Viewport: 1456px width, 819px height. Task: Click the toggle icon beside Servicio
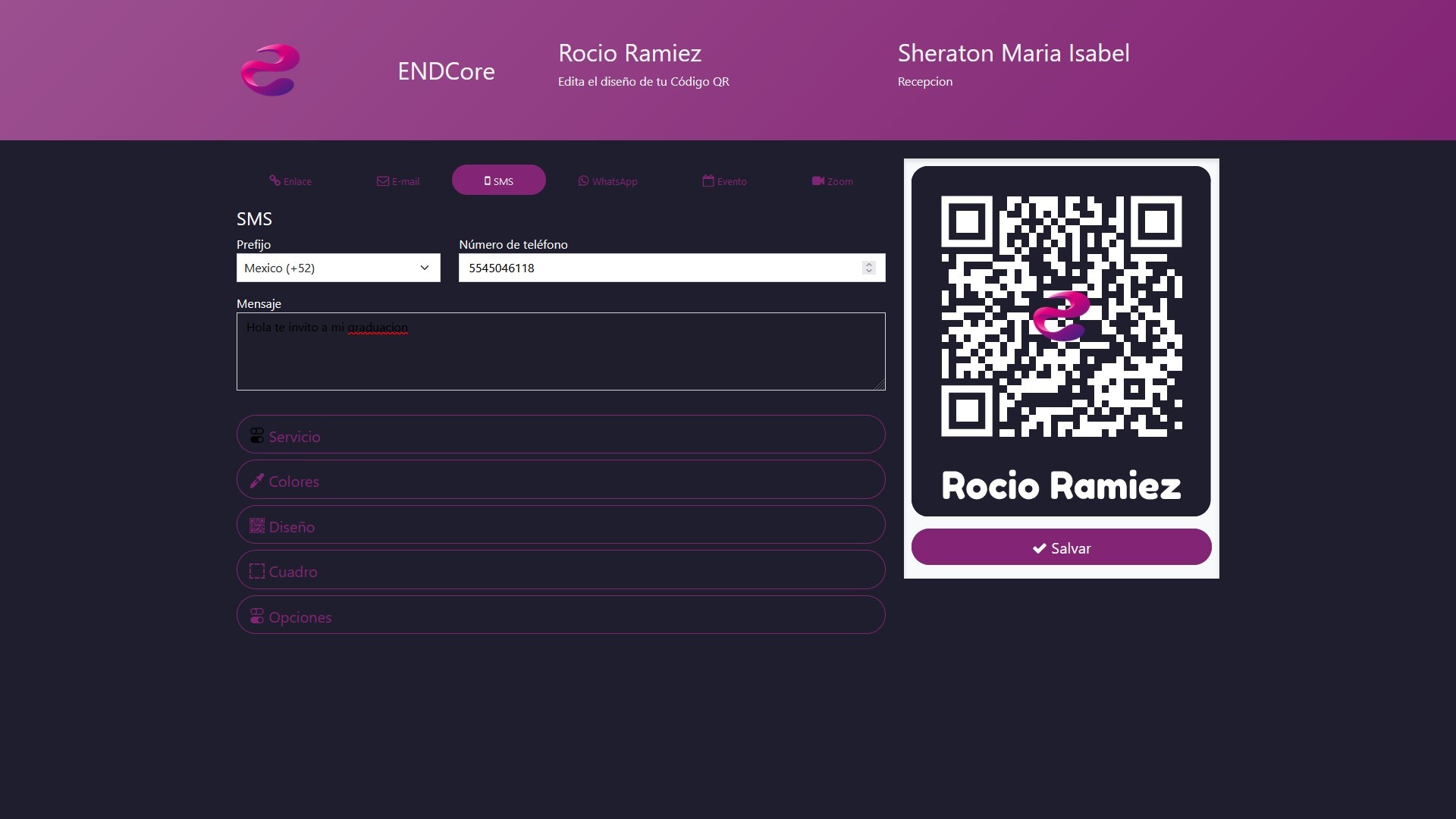(257, 436)
